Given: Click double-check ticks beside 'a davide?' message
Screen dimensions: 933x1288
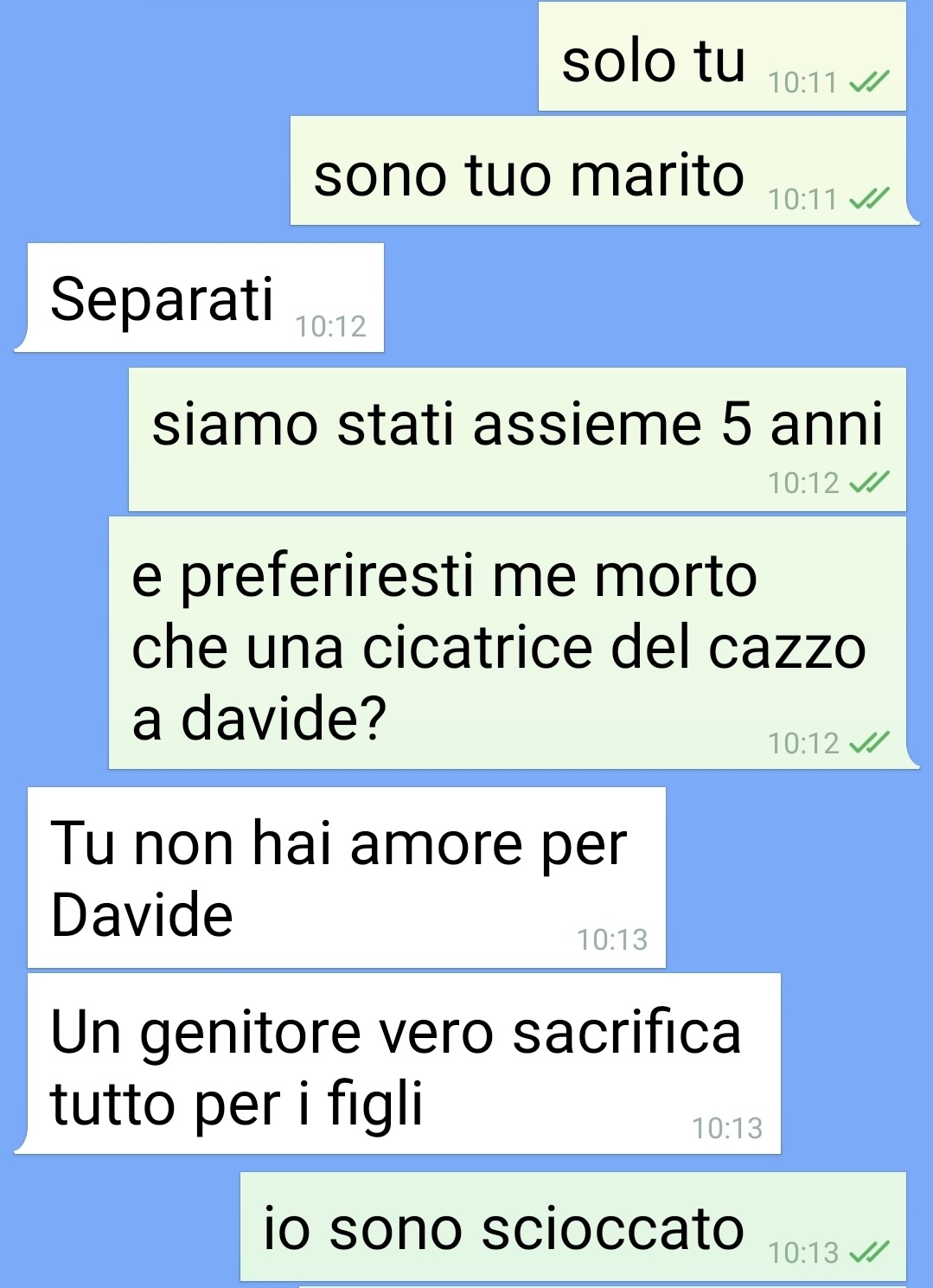Looking at the screenshot, I should [x=869, y=742].
